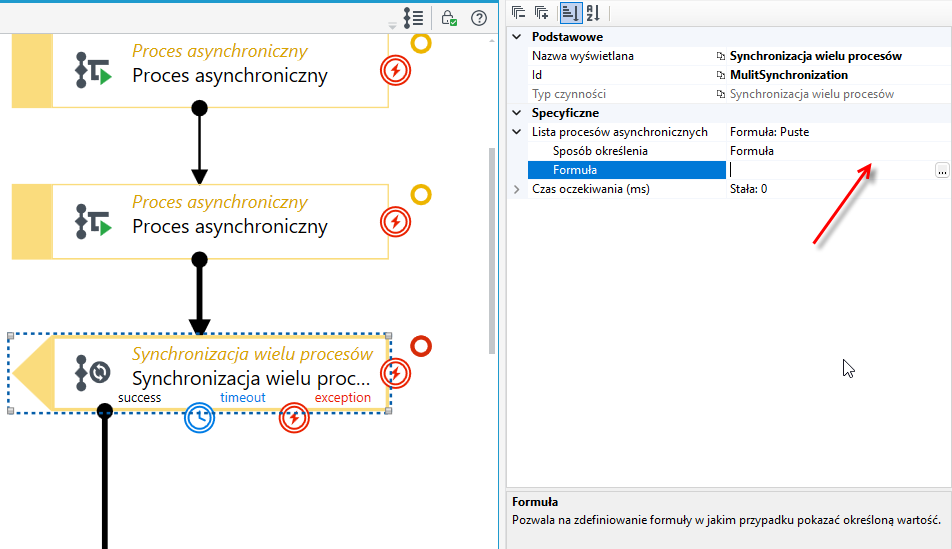Click the side exception lightning on Synchronizacja node

point(395,373)
